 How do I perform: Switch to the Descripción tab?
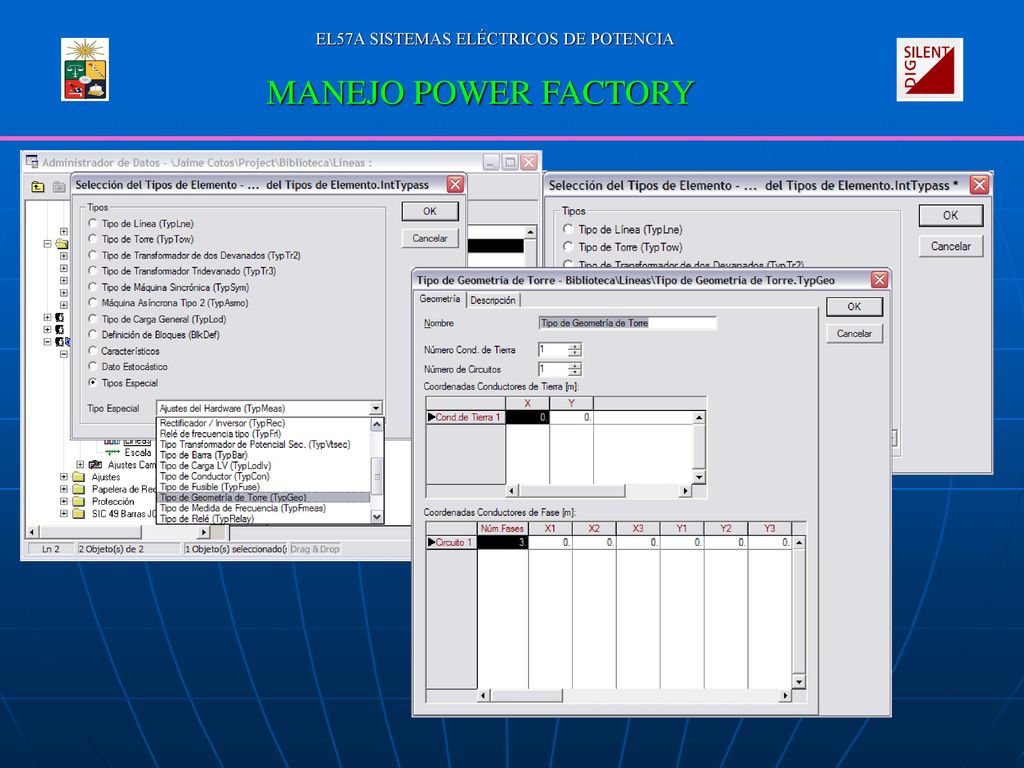[493, 300]
